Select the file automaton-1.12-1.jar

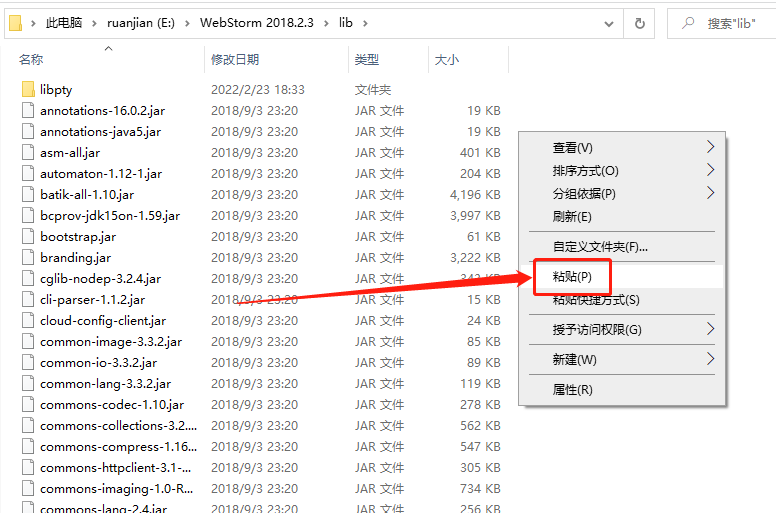pos(101,174)
